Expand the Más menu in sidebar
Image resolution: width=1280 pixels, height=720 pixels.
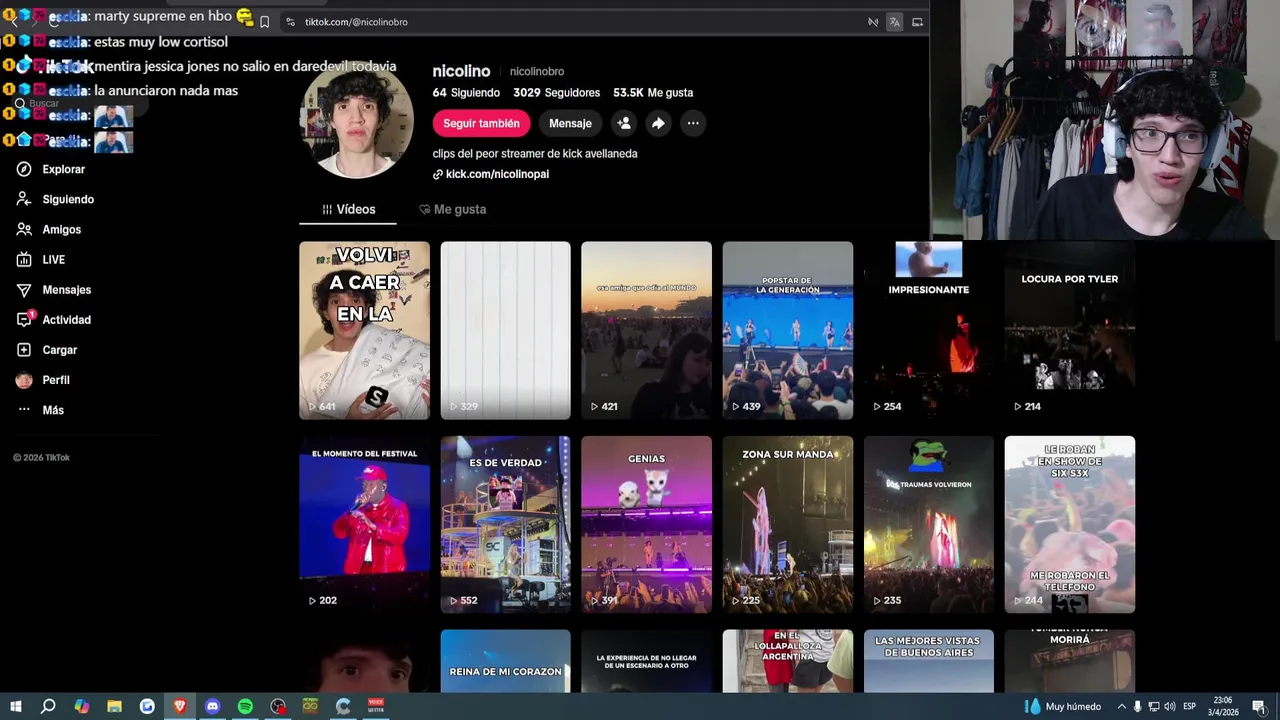pyautogui.click(x=40, y=410)
